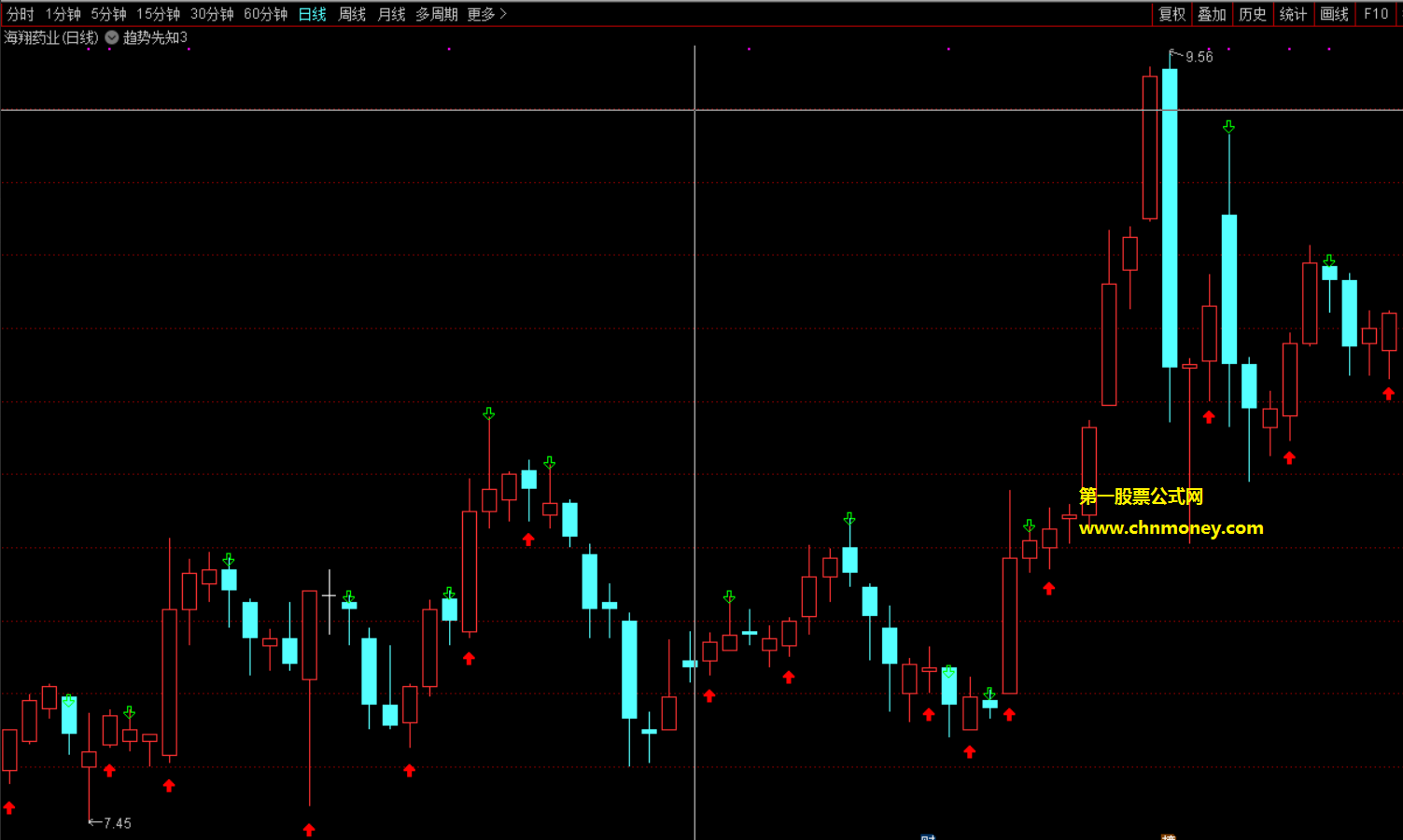Viewport: 1403px width, 840px height.
Task: Click the 海翔药业(日线) stock title
Action: 51,37
